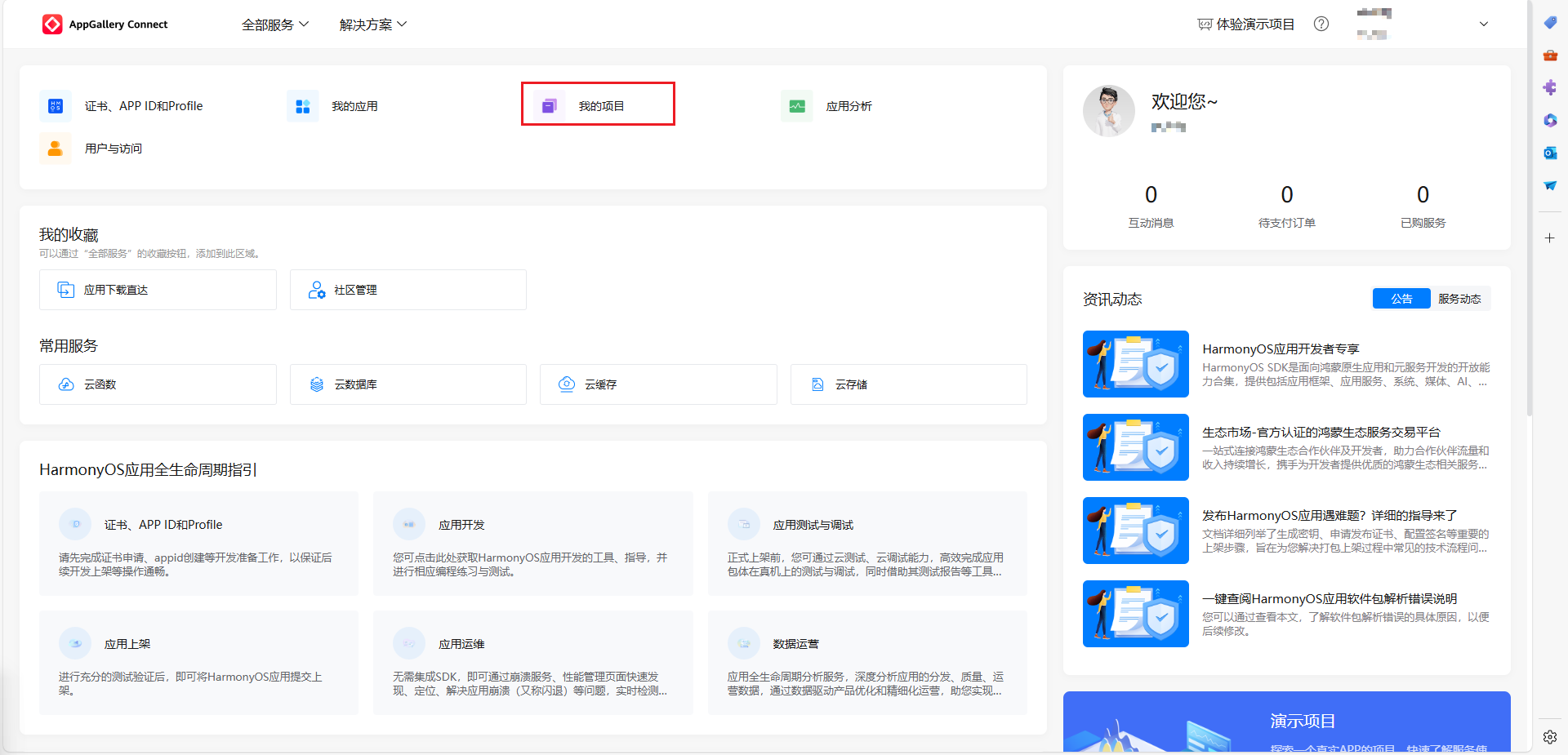Expand the 解决方案 dropdown menu
1568x755 pixels.
coord(373,24)
